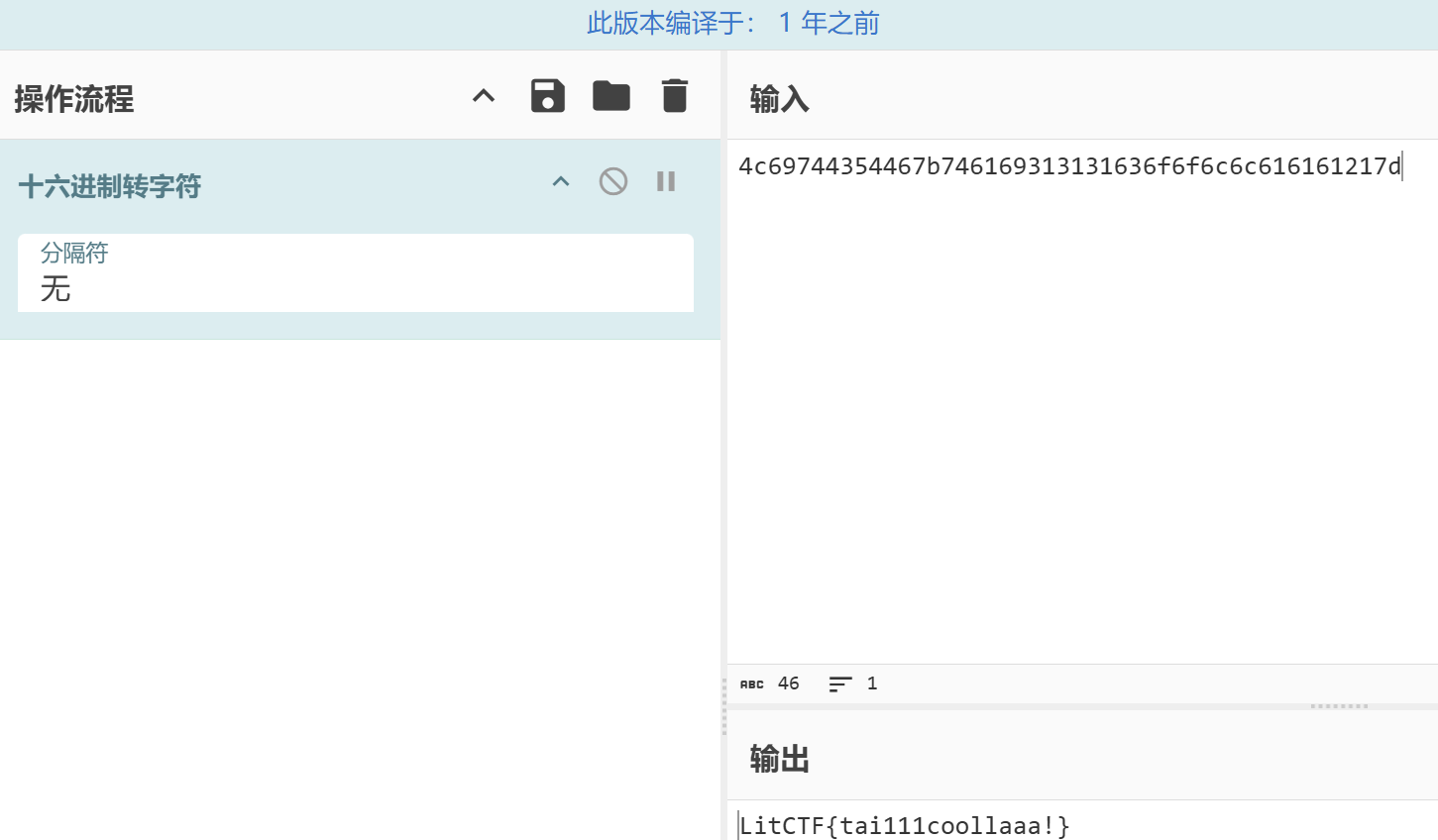The height and width of the screenshot is (840, 1438).
Task: Click inside the hex input text
Action: pyautogui.click(x=1068, y=166)
